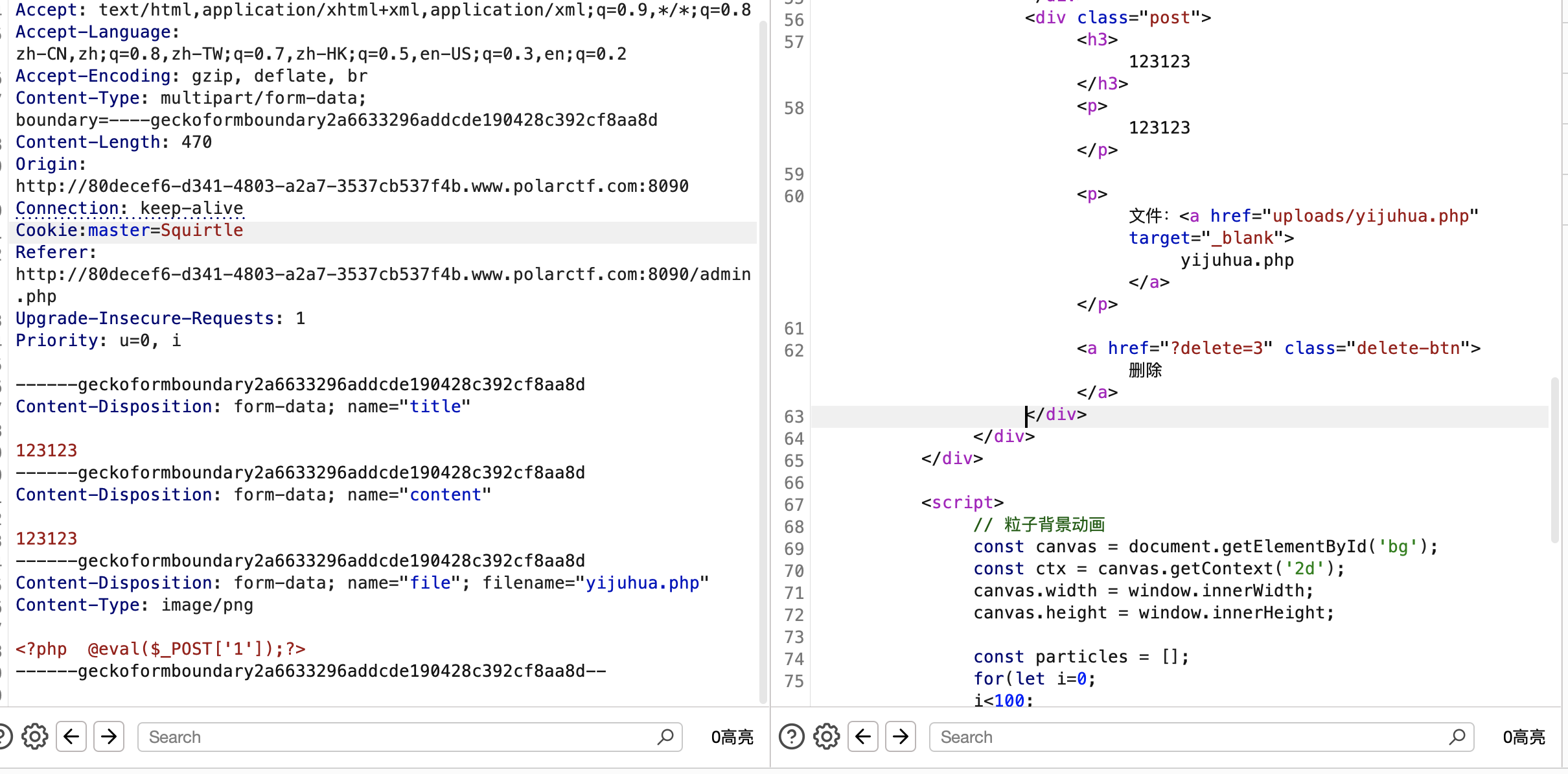The width and height of the screenshot is (1568, 774).
Task: Click request pane back arrow button
Action: point(71,737)
